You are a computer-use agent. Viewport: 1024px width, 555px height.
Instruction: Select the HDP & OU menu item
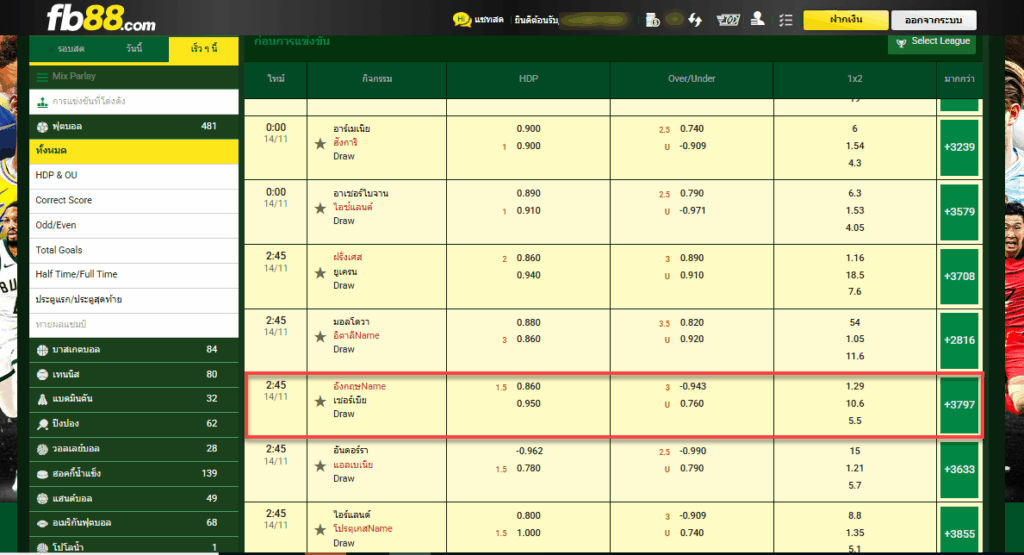click(134, 176)
